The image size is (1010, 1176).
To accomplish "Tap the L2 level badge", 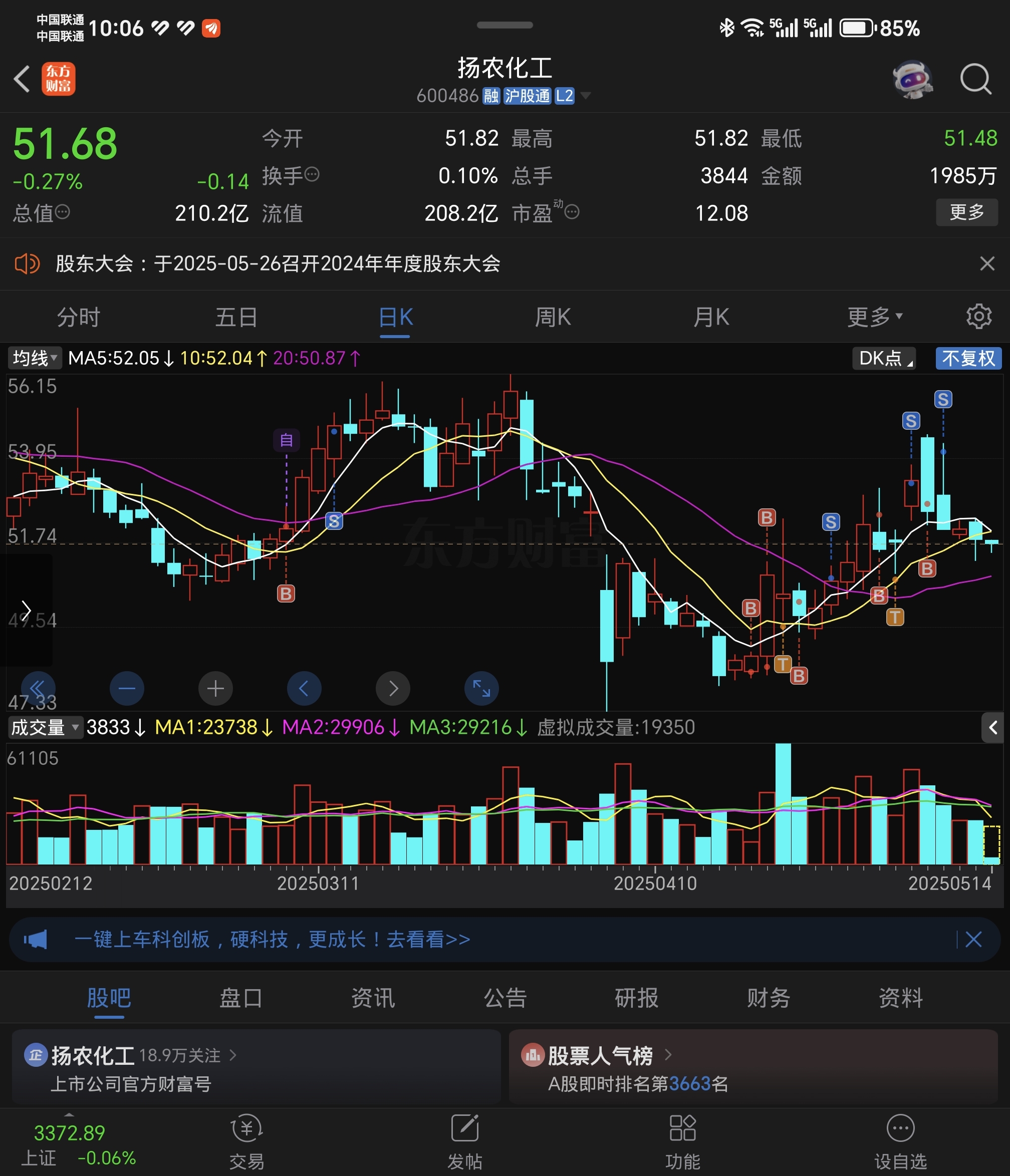I will pyautogui.click(x=564, y=96).
